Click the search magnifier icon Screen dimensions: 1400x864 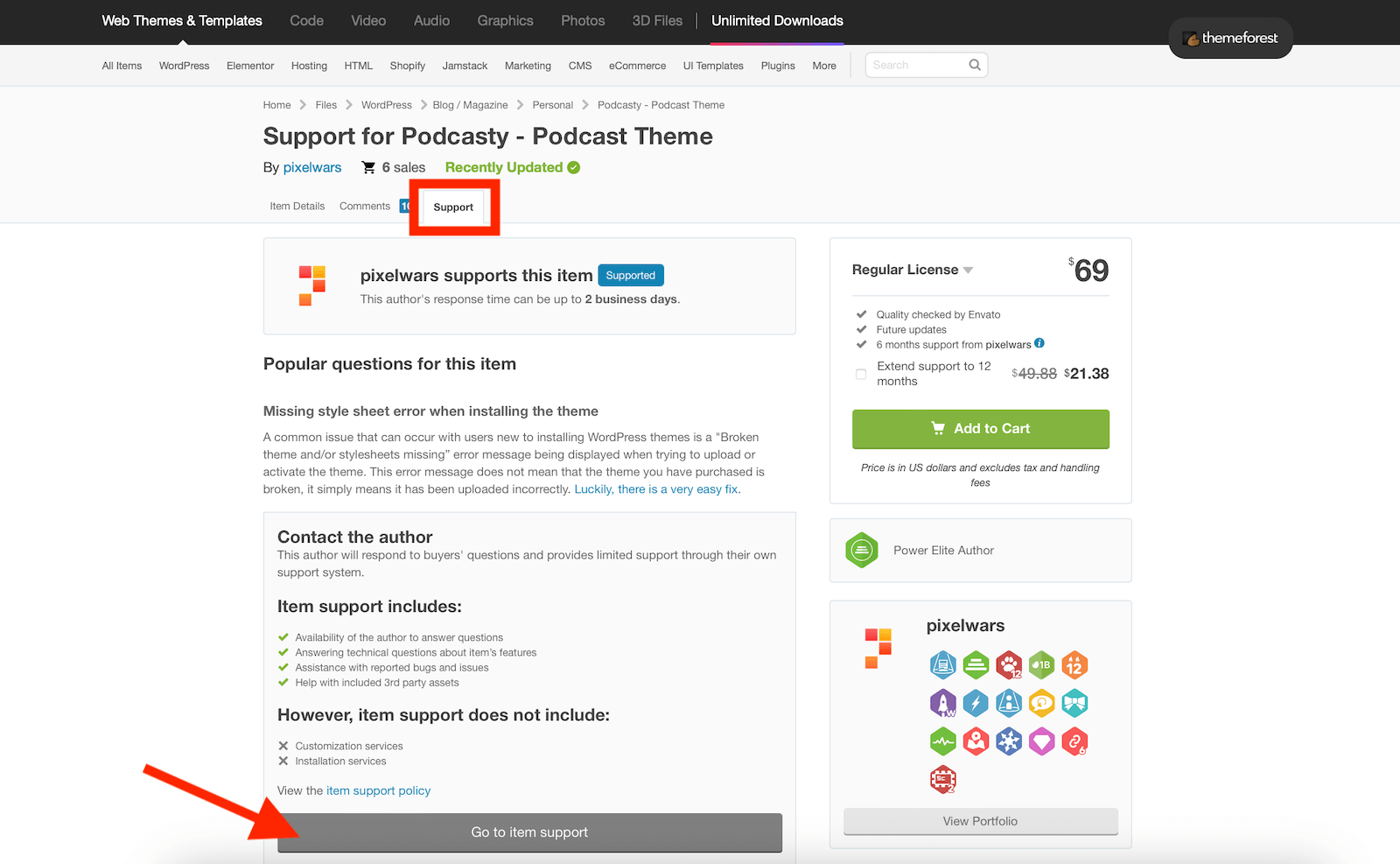[975, 65]
